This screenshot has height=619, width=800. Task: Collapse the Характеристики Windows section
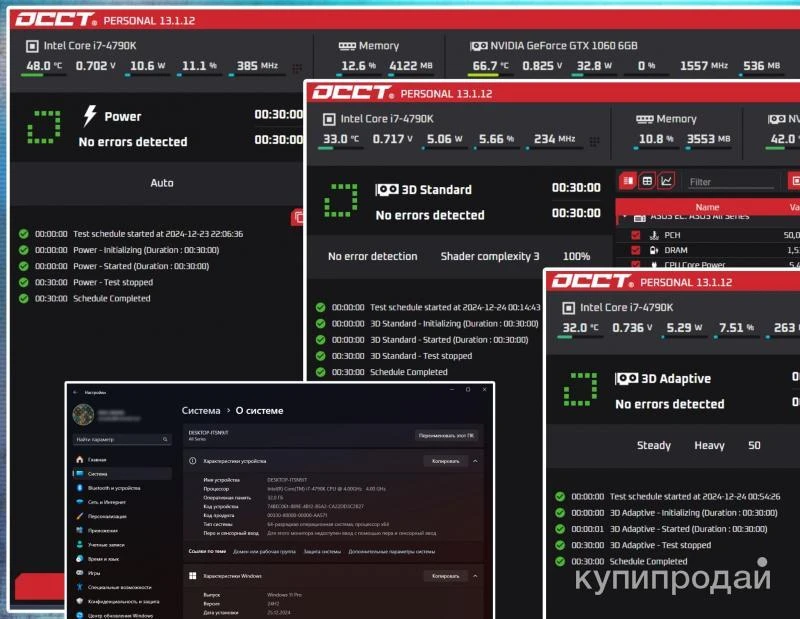pos(475,576)
